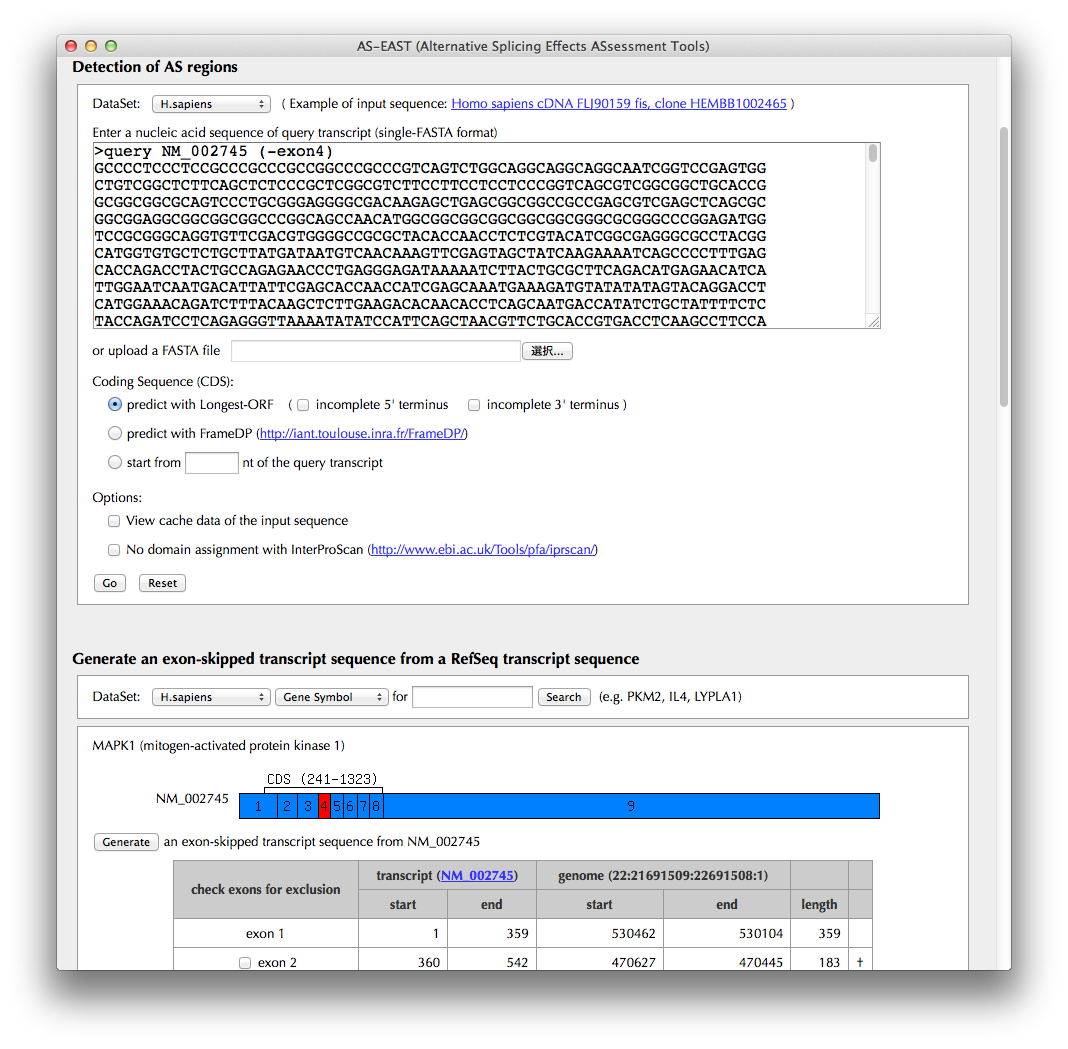Image resolution: width=1068 pixels, height=1049 pixels.
Task: Open the Gene Symbol dropdown
Action: [331, 697]
